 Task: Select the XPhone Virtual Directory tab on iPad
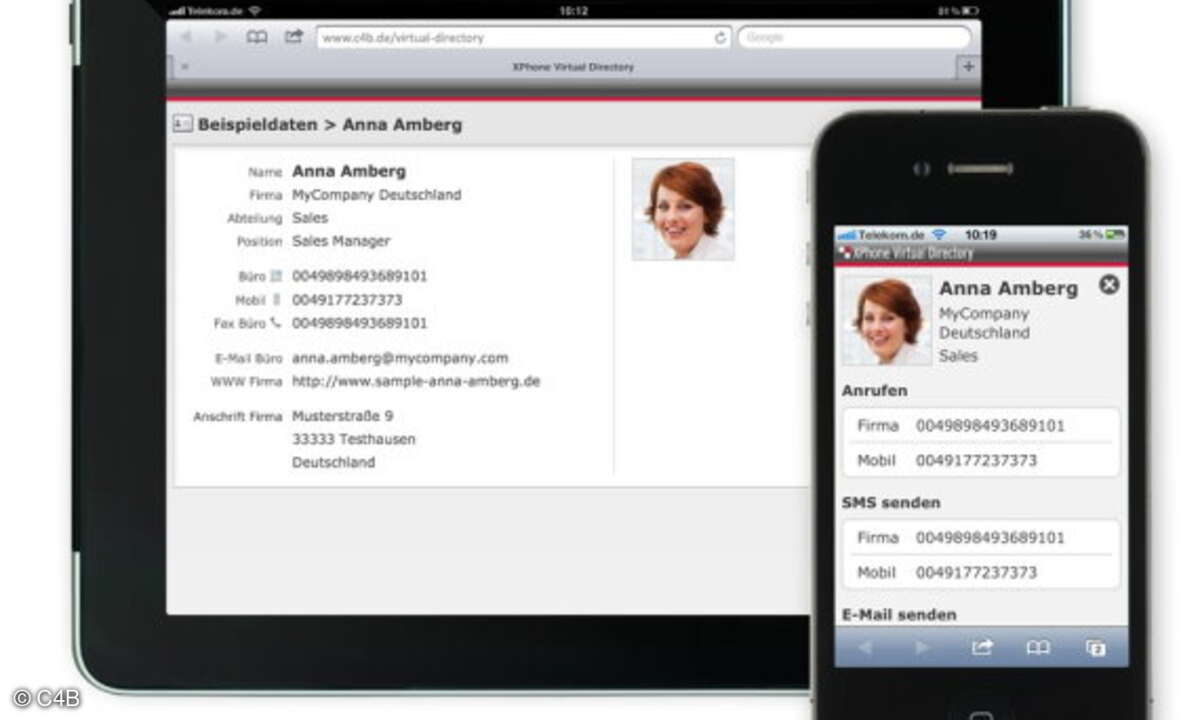(573, 67)
